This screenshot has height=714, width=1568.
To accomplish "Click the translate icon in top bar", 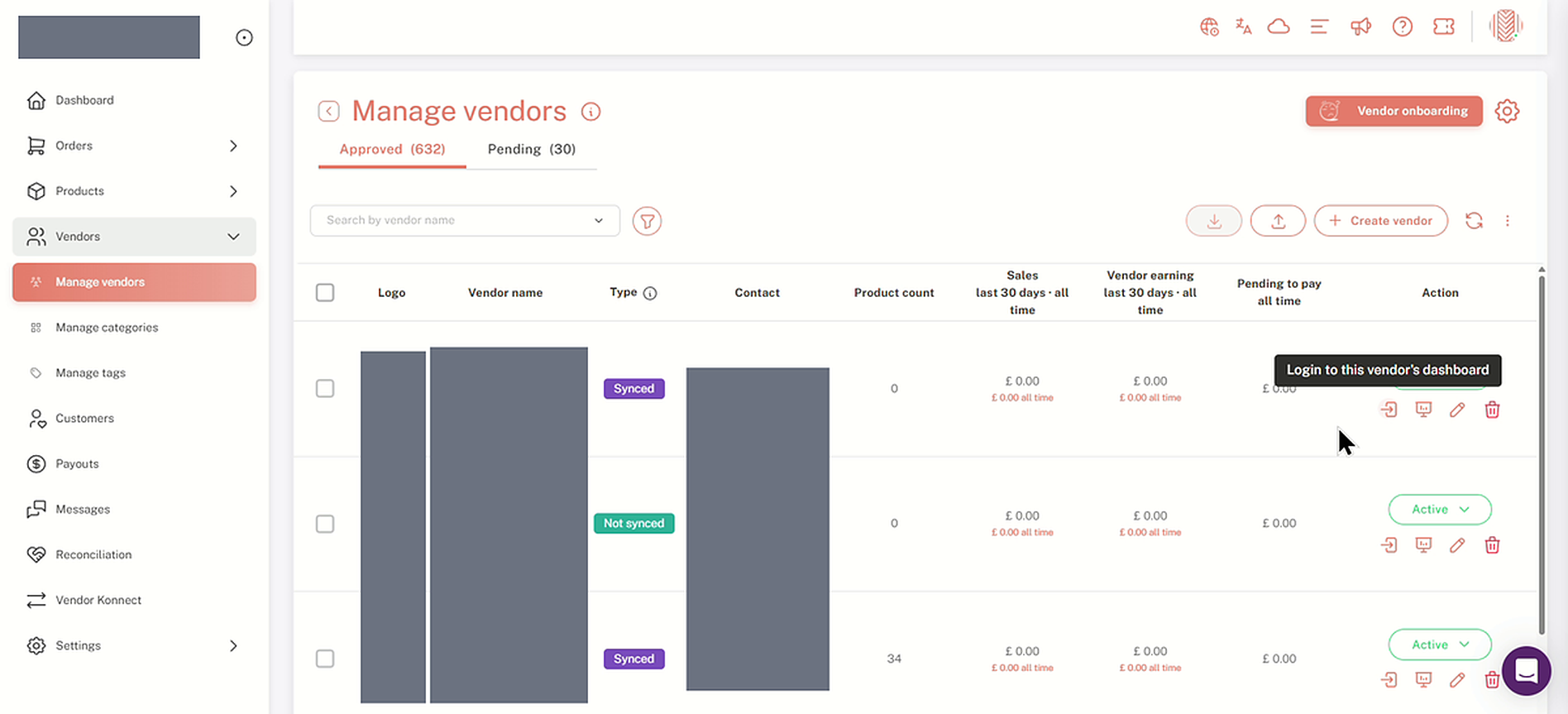I will pos(1243,26).
